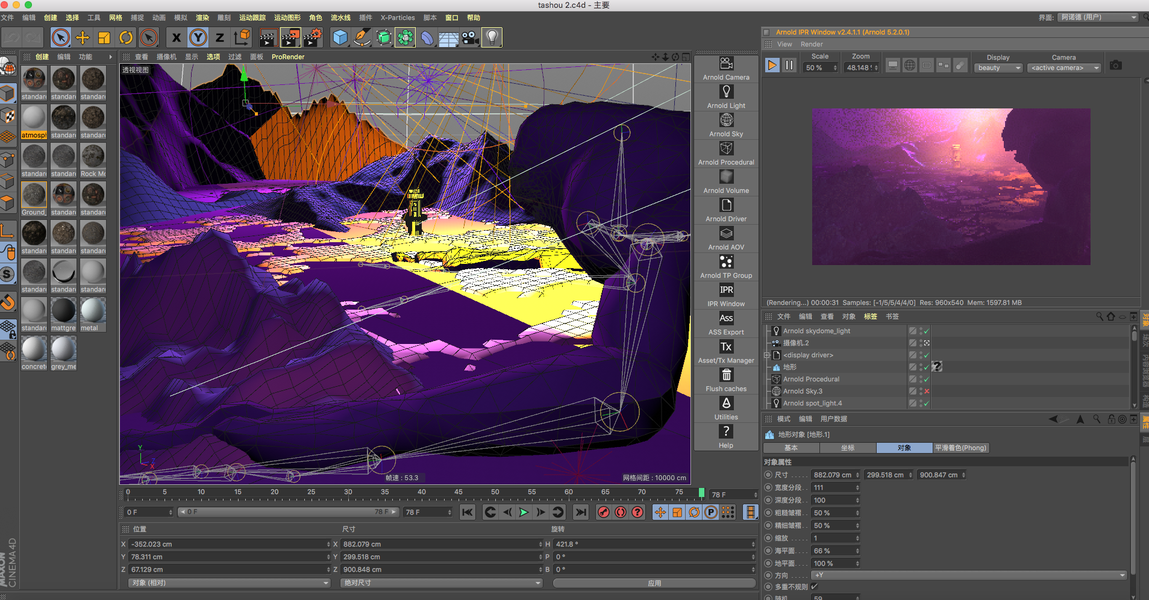Go to end of animation

(x=580, y=512)
